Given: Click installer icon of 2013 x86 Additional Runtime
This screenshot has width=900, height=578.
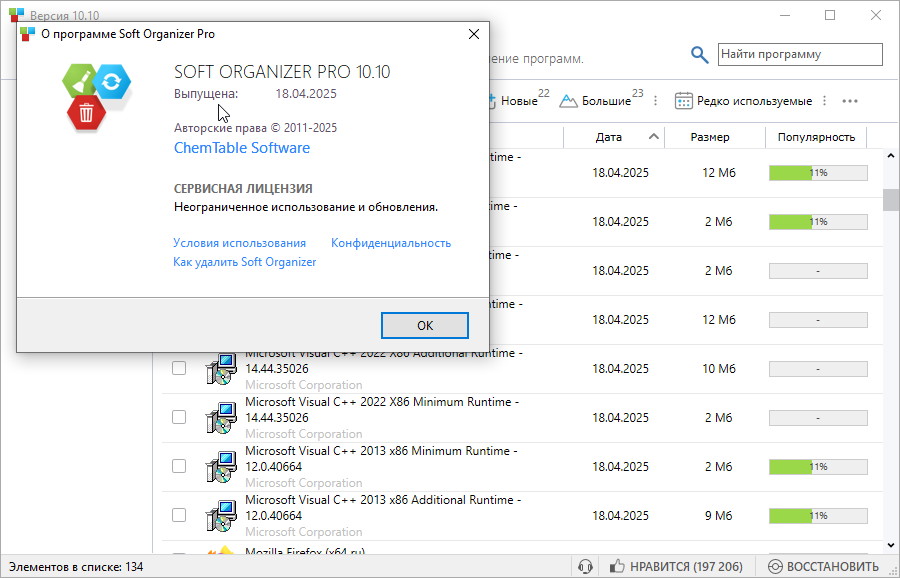Looking at the screenshot, I should [220, 516].
